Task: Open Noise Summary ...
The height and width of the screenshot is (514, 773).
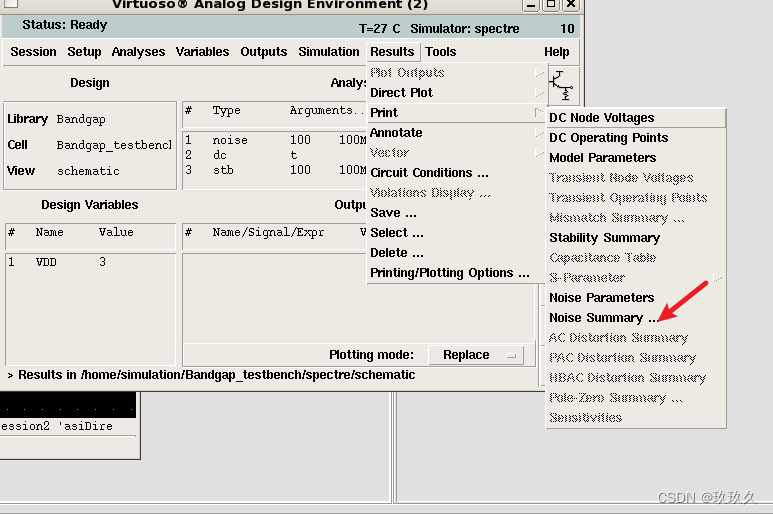Action: click(636, 318)
